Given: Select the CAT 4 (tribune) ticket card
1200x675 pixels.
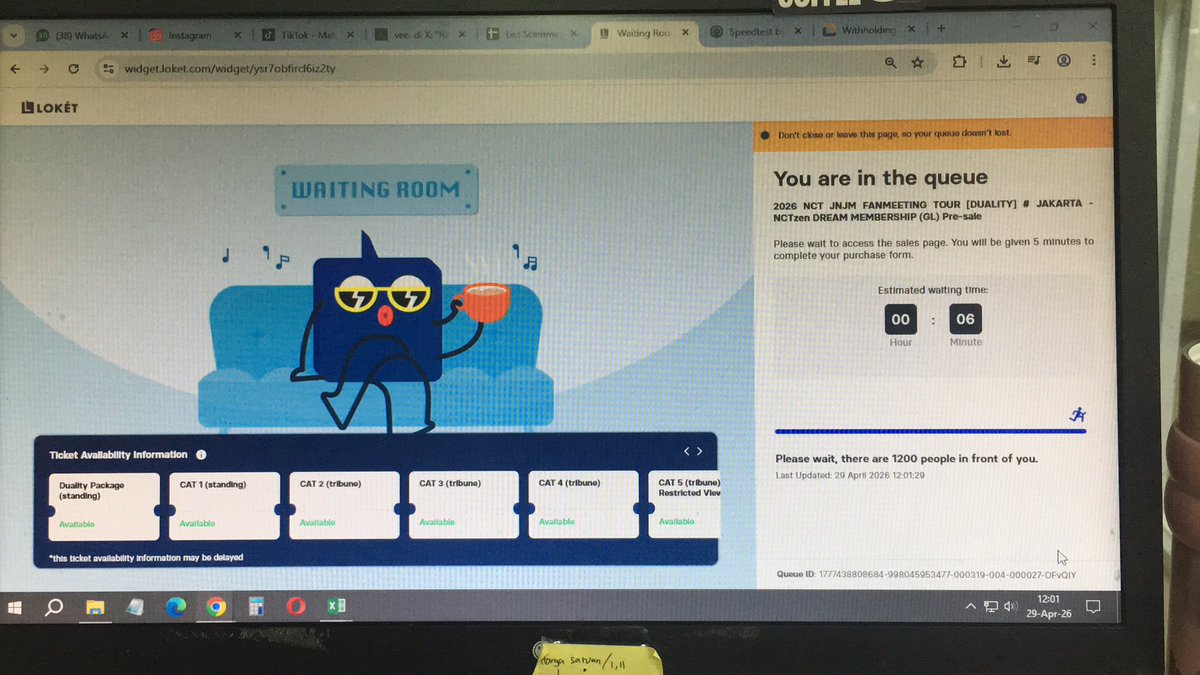Looking at the screenshot, I should pos(582,504).
